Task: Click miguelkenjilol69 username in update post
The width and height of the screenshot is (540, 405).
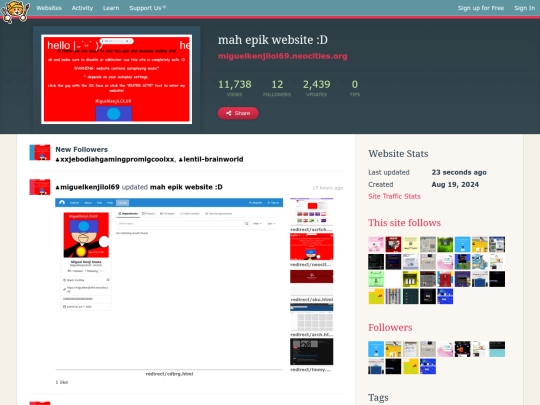Action: (x=87, y=187)
